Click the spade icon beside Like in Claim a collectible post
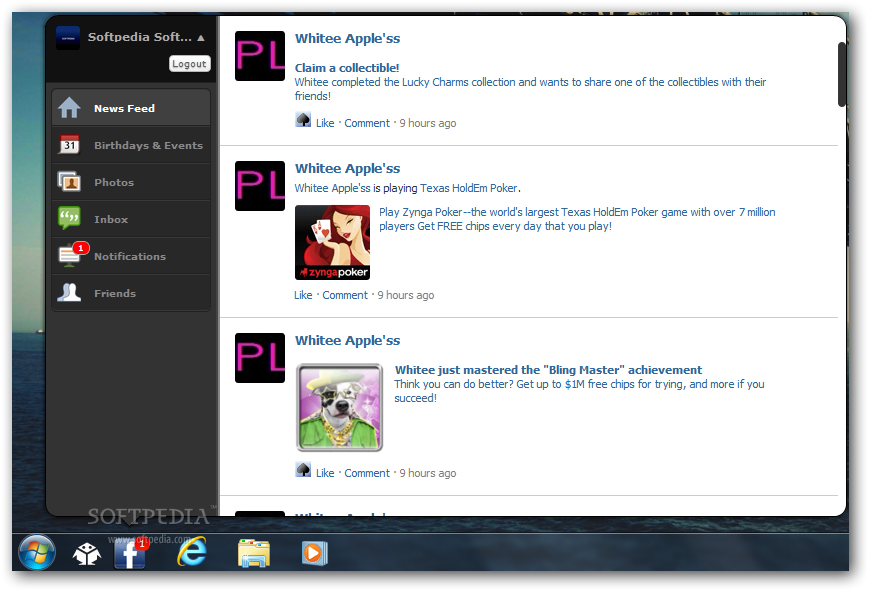This screenshot has height=591, width=869. (x=303, y=120)
